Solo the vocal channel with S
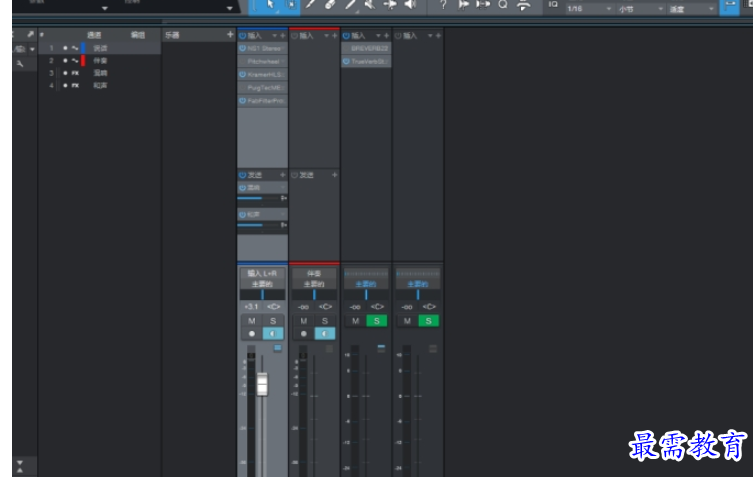The width and height of the screenshot is (753, 477). click(x=273, y=321)
